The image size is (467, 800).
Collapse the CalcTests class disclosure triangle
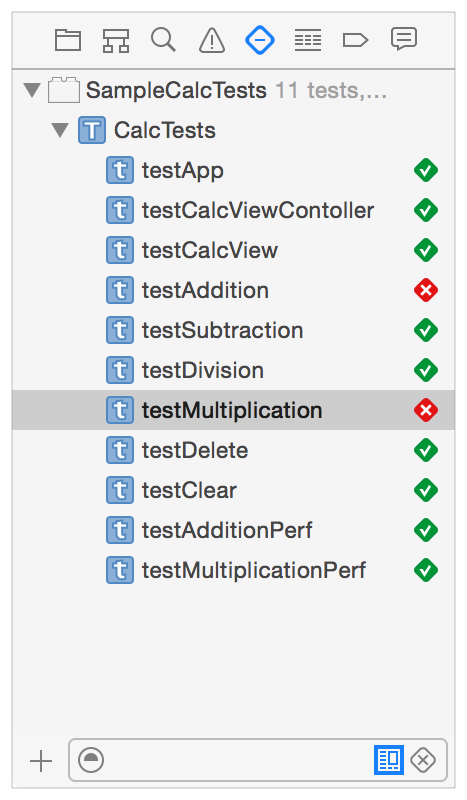[60, 130]
